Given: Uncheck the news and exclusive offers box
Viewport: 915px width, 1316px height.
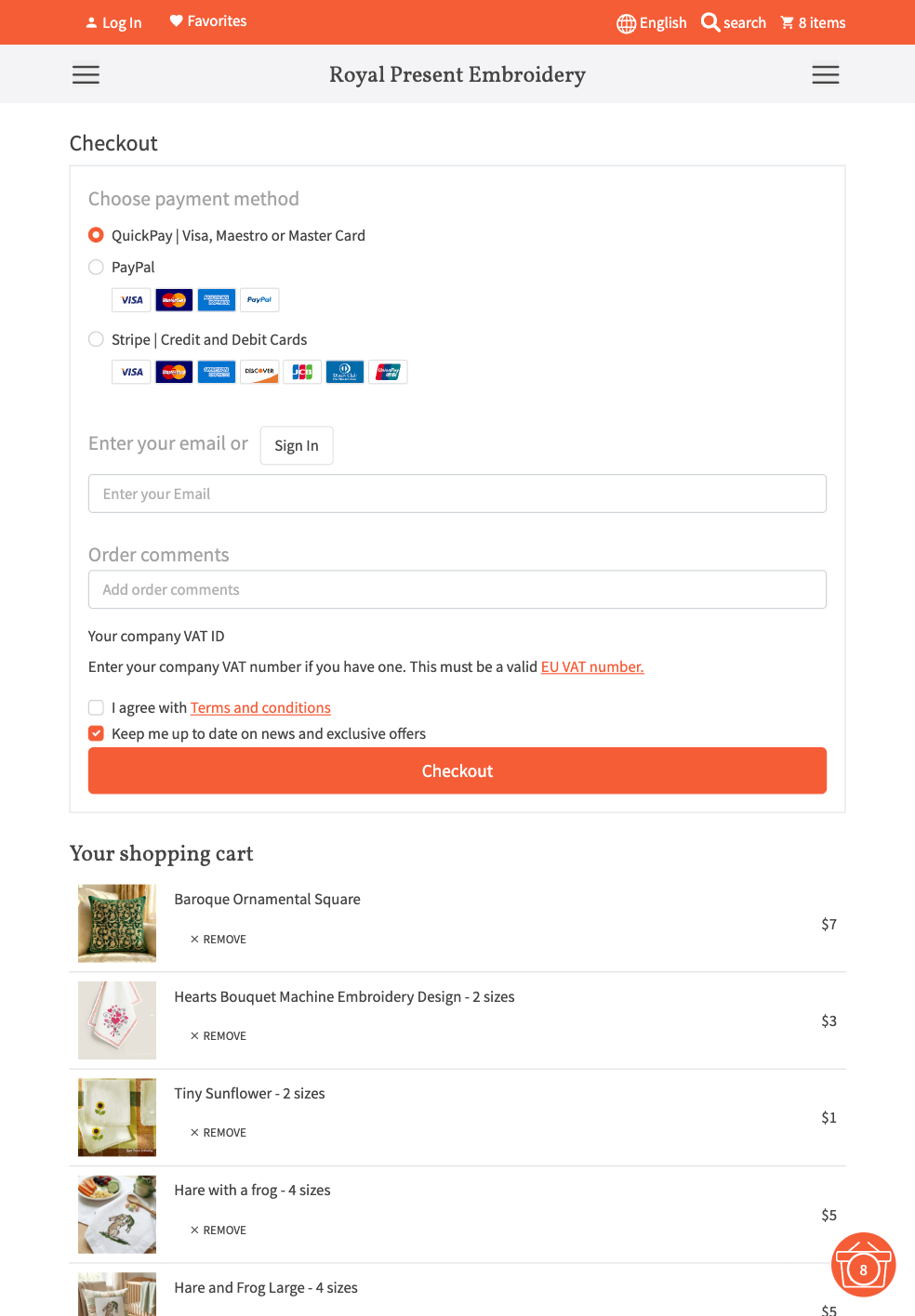Looking at the screenshot, I should [96, 733].
